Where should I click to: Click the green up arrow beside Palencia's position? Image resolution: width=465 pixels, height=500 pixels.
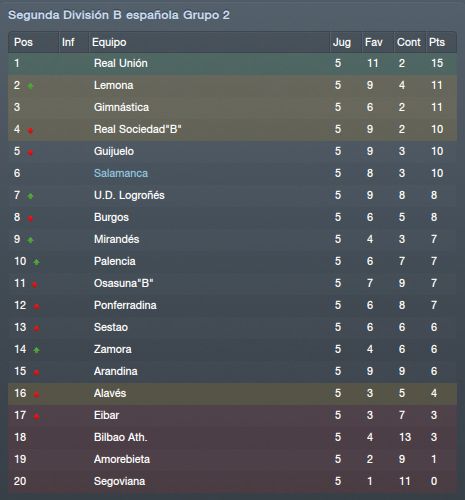(36, 262)
